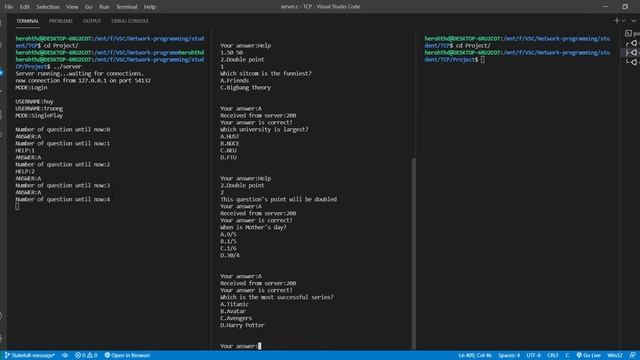Start the Go Live server
The width and height of the screenshot is (640, 360).
[589, 355]
